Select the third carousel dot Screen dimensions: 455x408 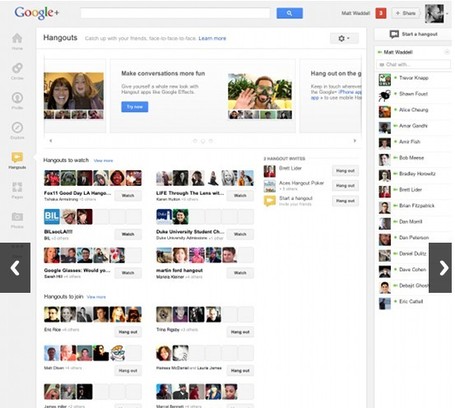(x=210, y=141)
